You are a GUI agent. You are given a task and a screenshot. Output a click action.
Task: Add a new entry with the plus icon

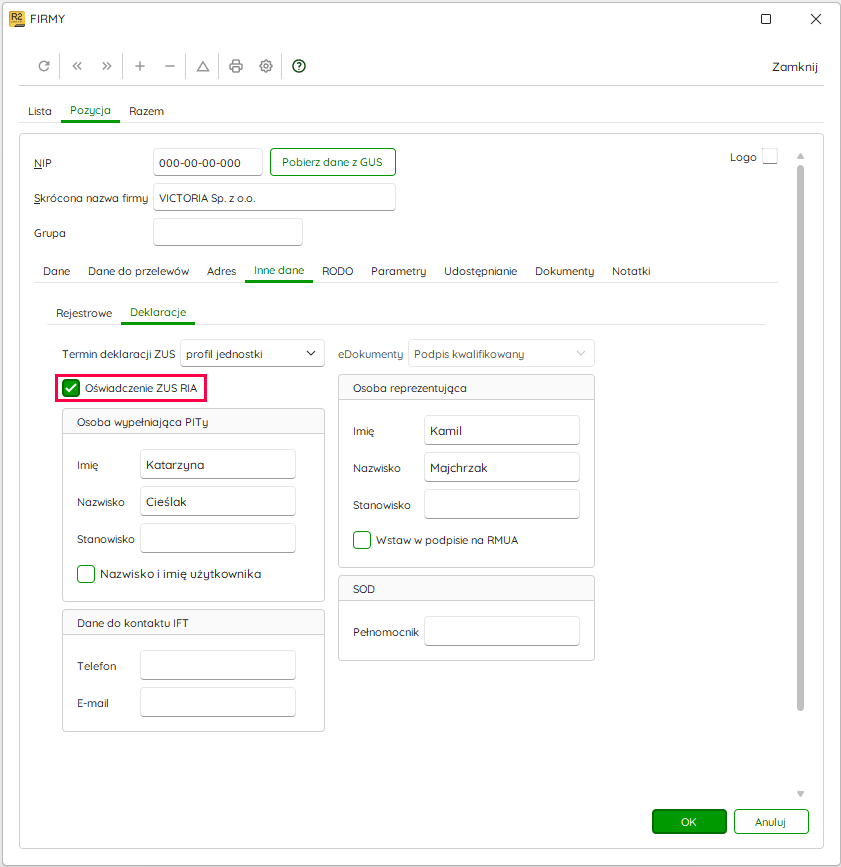click(x=140, y=66)
